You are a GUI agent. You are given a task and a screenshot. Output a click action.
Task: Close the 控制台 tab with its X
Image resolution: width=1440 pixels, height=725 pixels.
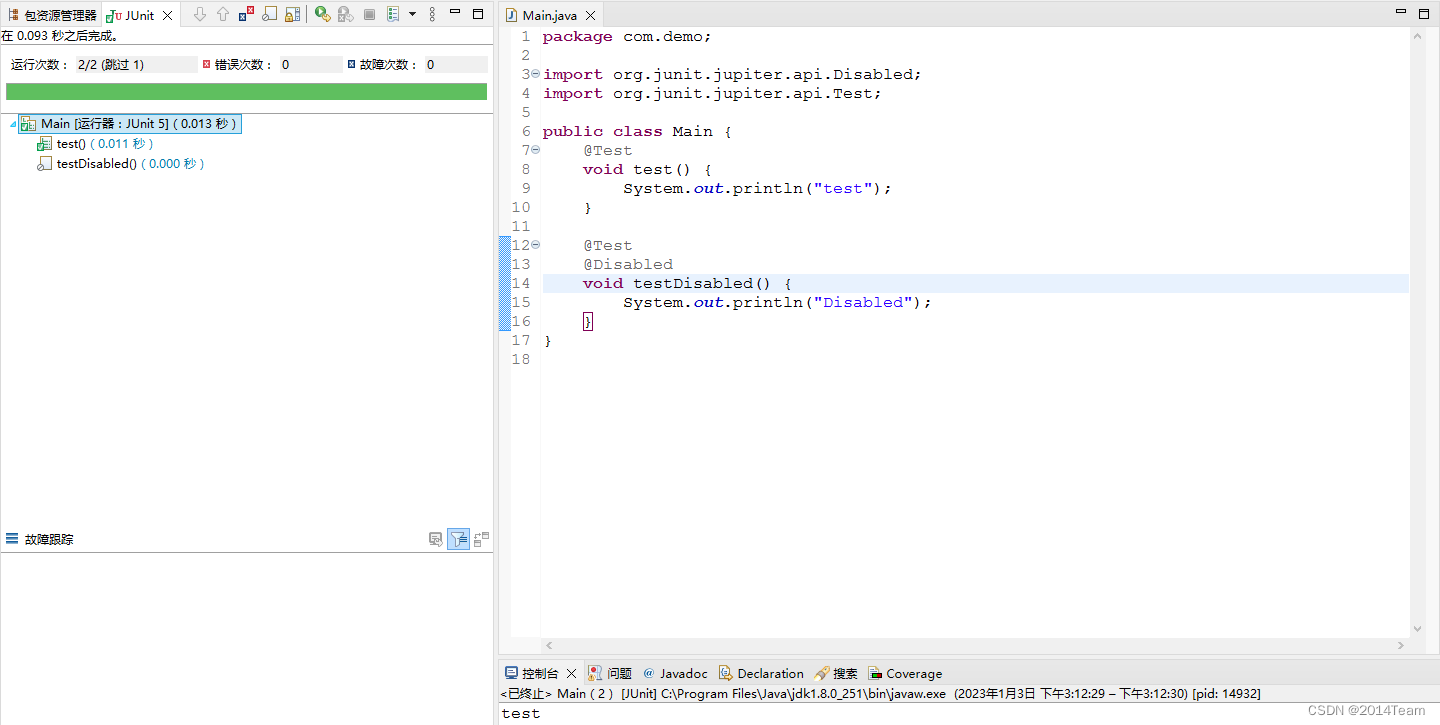point(572,673)
